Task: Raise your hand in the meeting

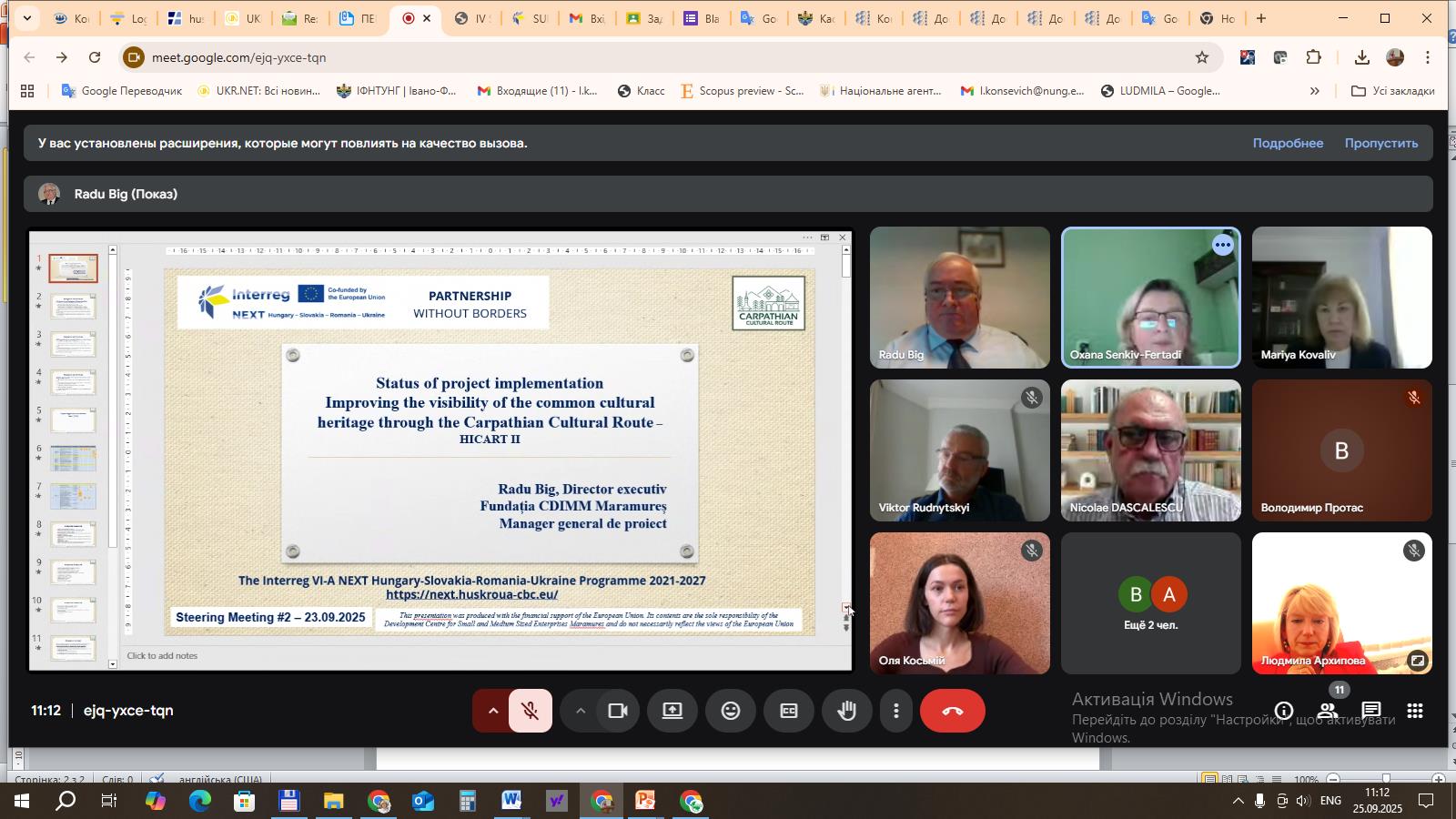Action: [846, 712]
